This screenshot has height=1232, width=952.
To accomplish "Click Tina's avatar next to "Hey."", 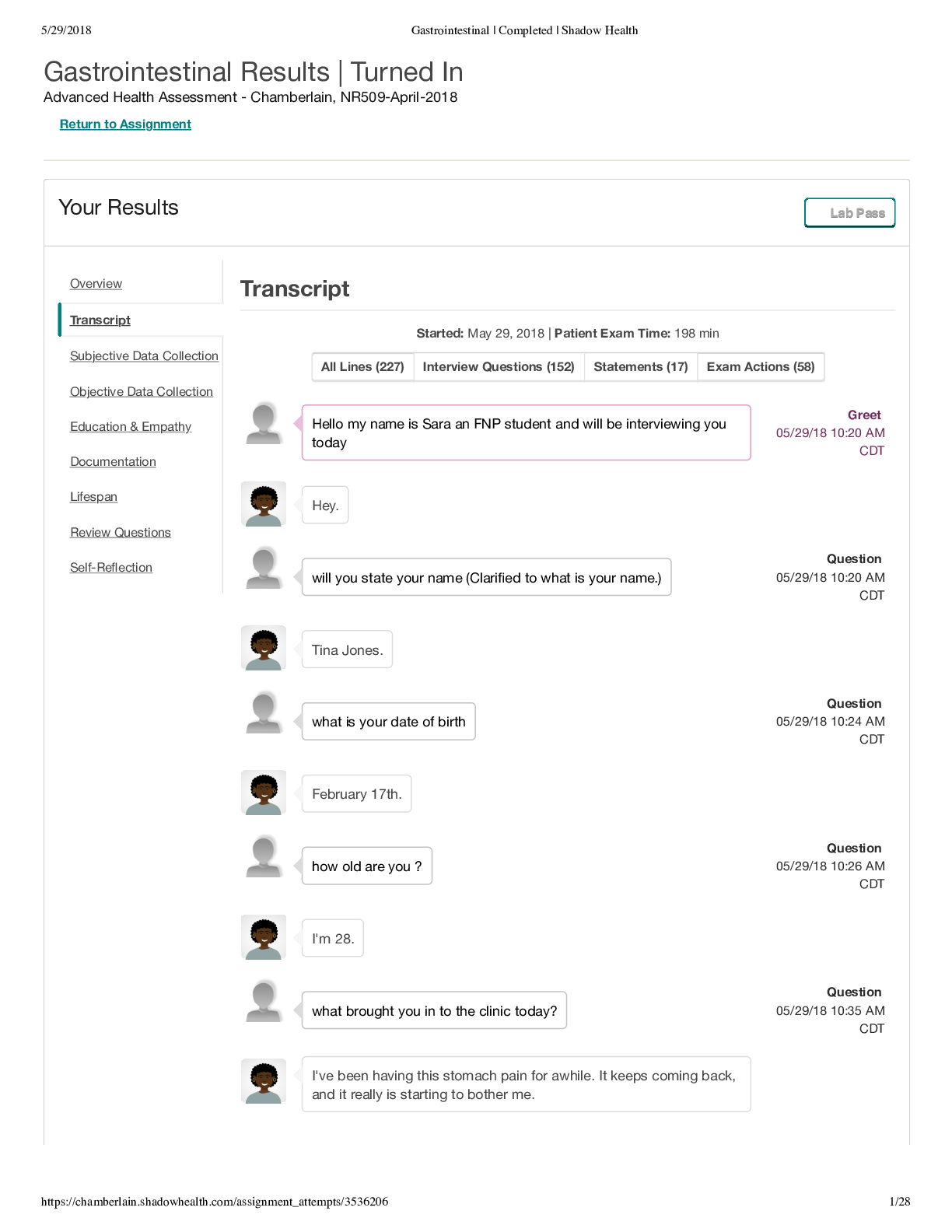I will (264, 504).
